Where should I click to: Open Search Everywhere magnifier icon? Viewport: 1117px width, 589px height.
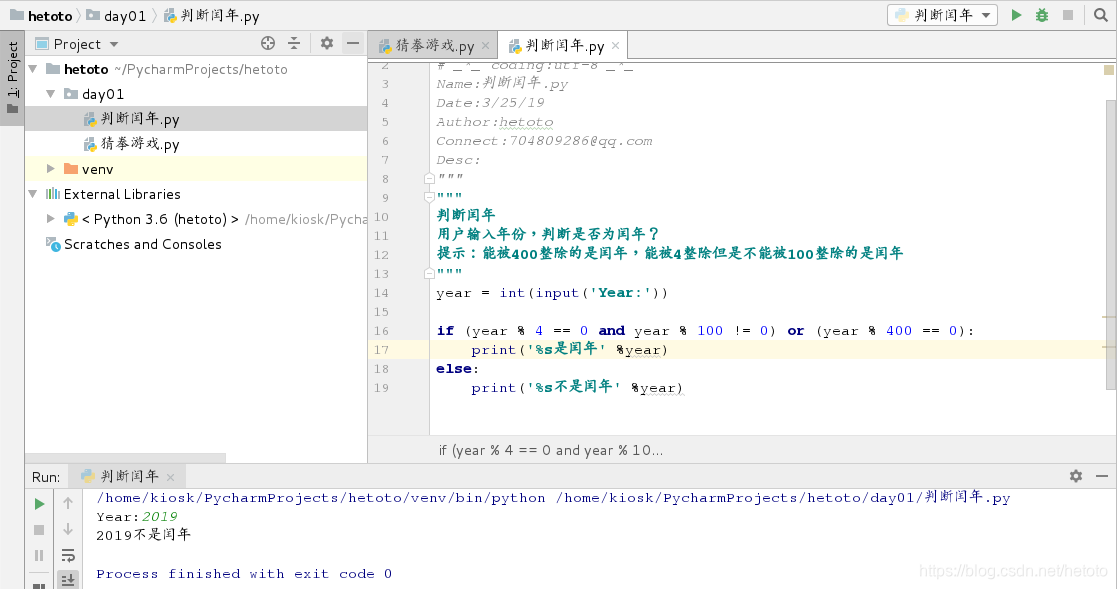pos(1101,15)
